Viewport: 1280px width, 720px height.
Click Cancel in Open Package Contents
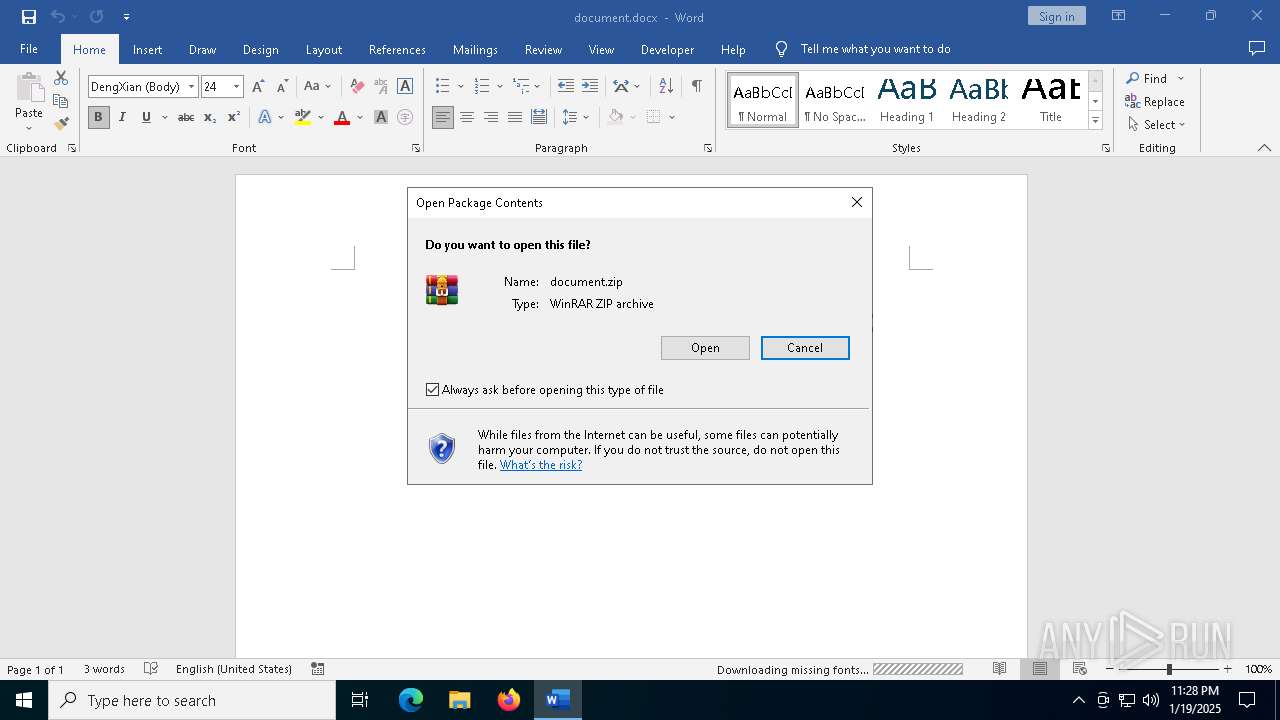pyautogui.click(x=805, y=348)
